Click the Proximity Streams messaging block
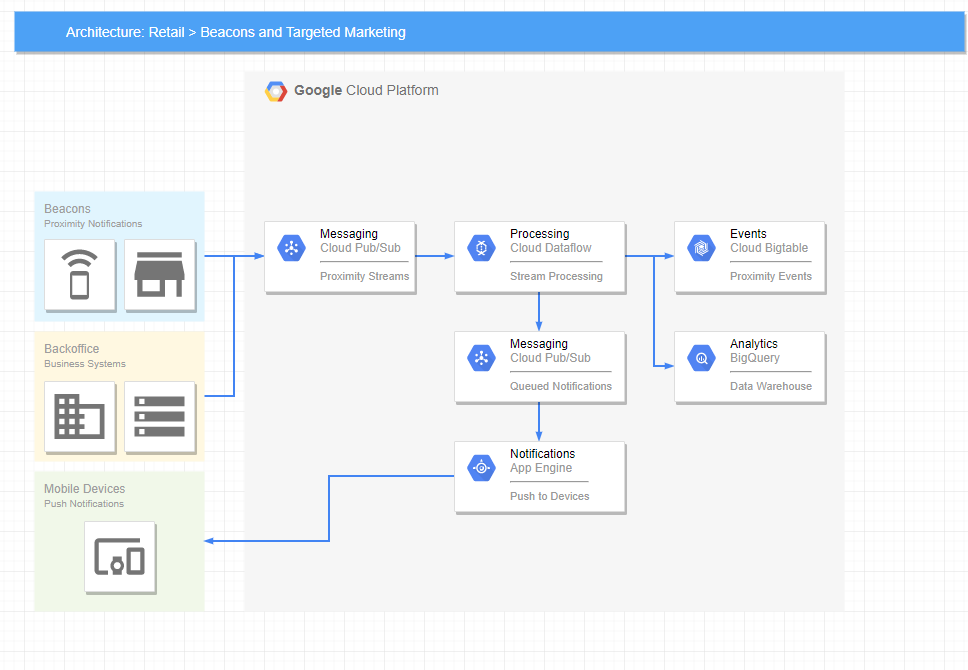This screenshot has width=968, height=670. [340, 257]
